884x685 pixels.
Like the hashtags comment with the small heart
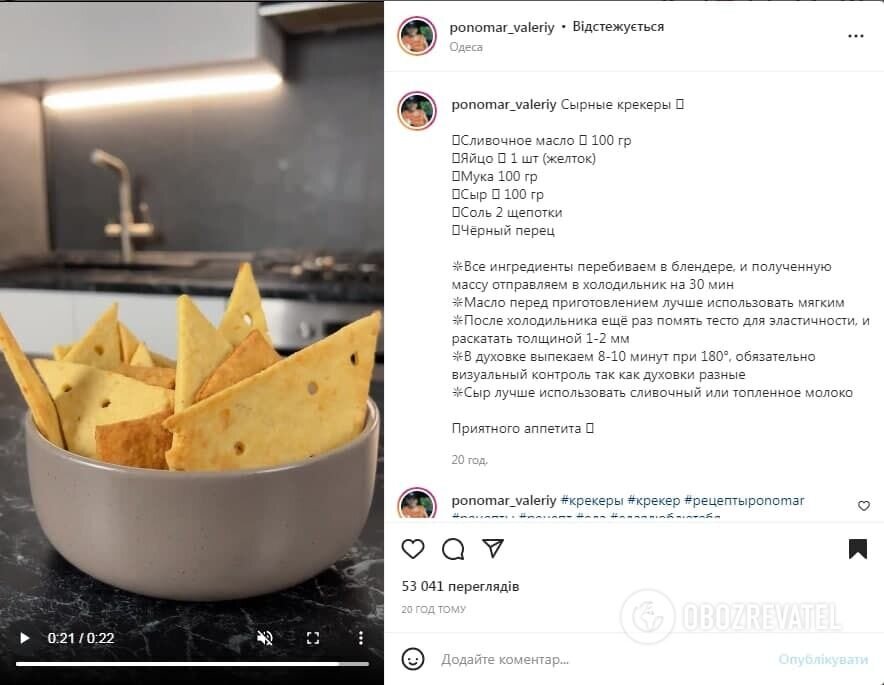[x=864, y=506]
